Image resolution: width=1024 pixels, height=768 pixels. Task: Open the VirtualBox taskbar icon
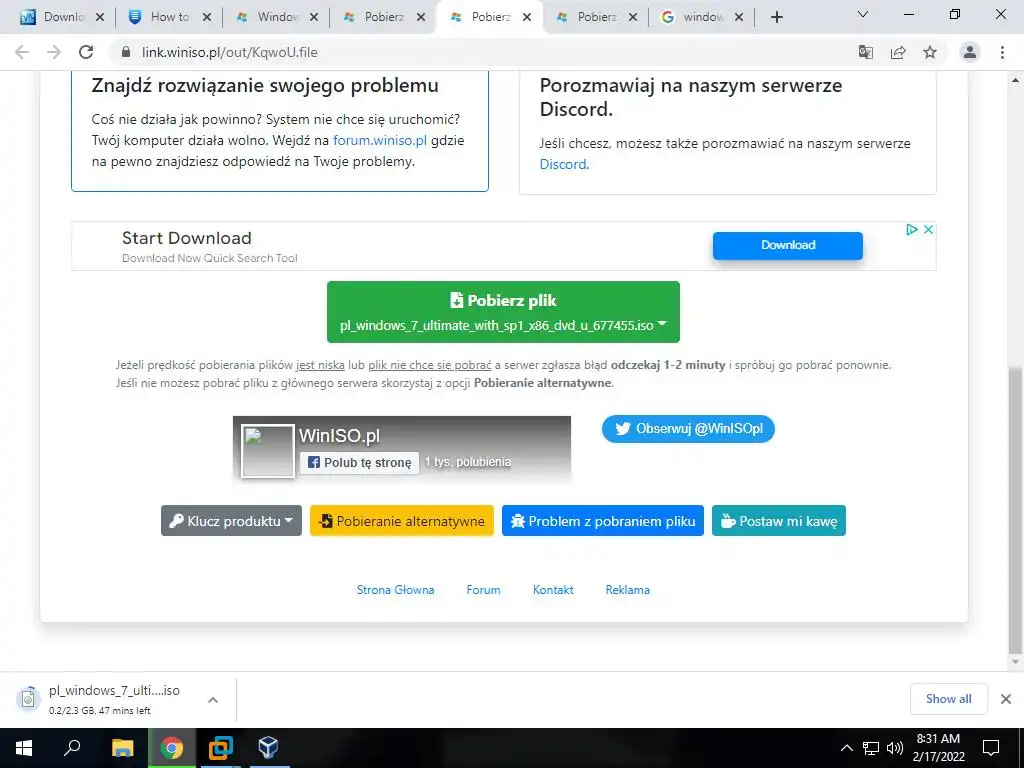tap(268, 748)
